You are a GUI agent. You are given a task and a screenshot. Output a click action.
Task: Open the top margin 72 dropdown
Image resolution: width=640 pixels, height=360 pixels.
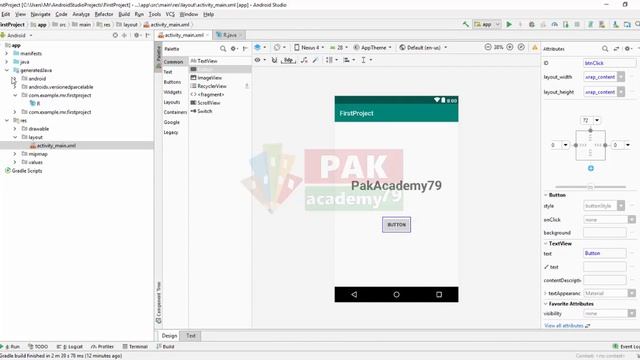[597, 120]
